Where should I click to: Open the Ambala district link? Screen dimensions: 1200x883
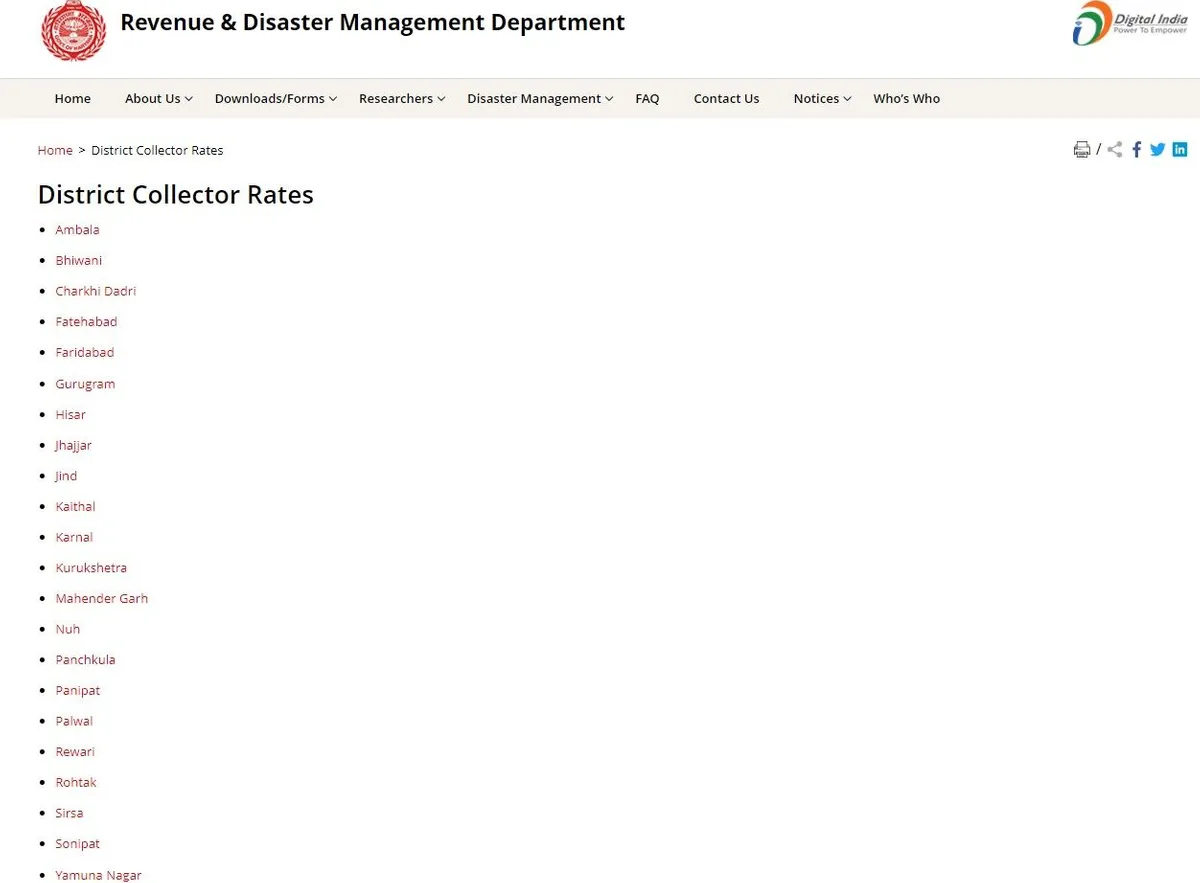pyautogui.click(x=77, y=230)
